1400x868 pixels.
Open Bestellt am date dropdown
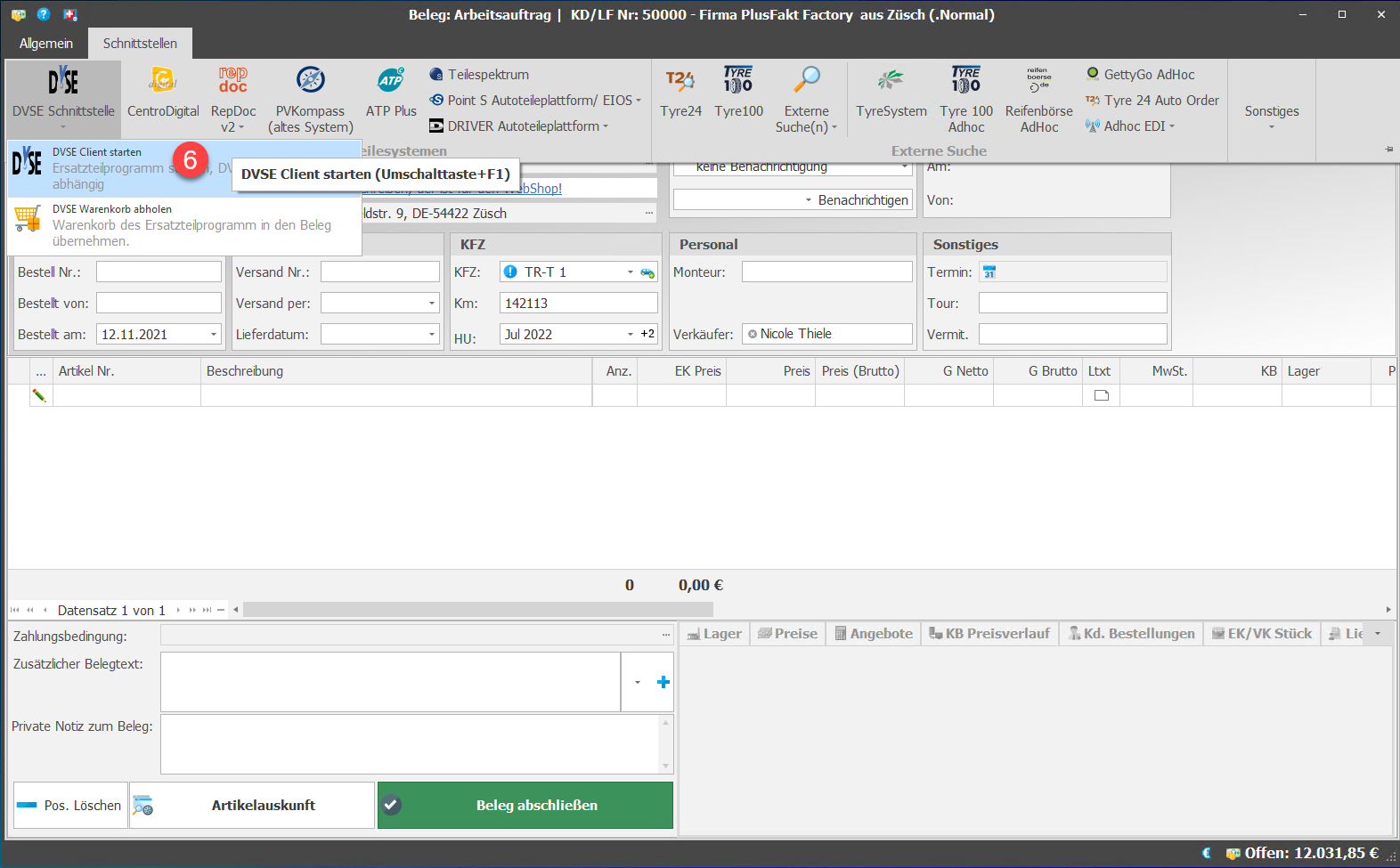[x=214, y=335]
